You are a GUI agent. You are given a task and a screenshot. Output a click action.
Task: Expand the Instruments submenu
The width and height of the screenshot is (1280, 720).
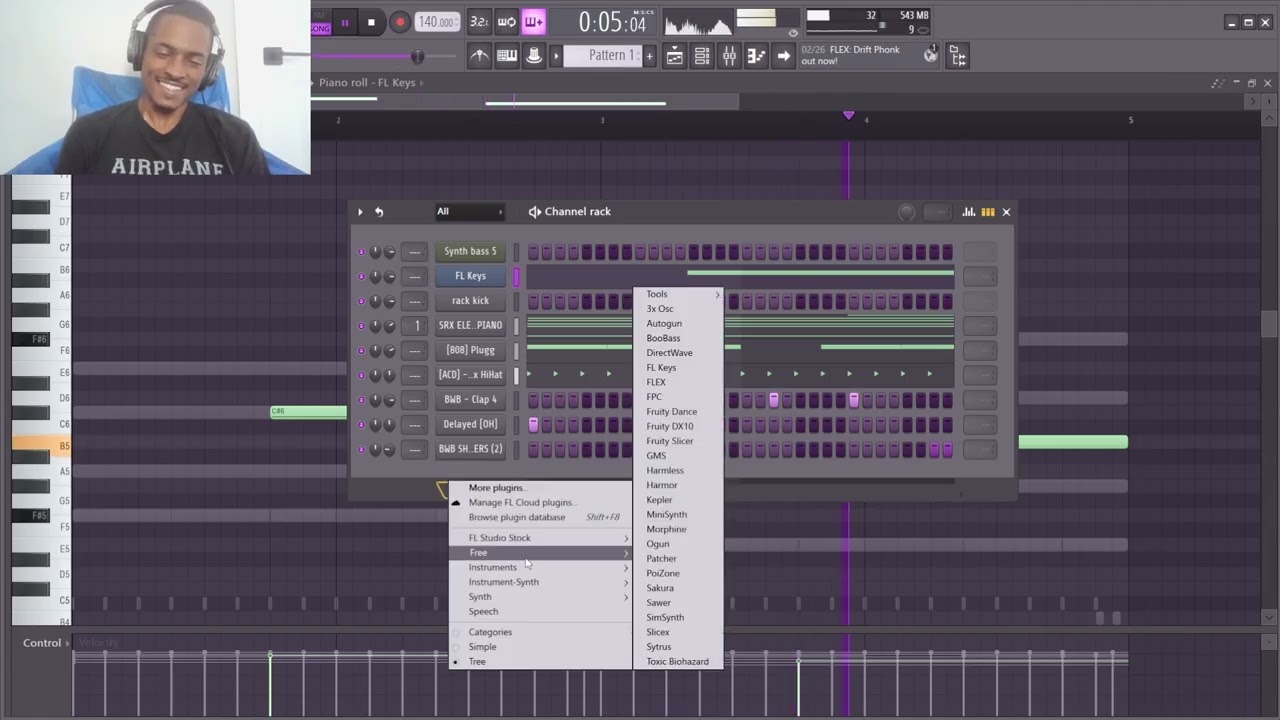(x=540, y=568)
